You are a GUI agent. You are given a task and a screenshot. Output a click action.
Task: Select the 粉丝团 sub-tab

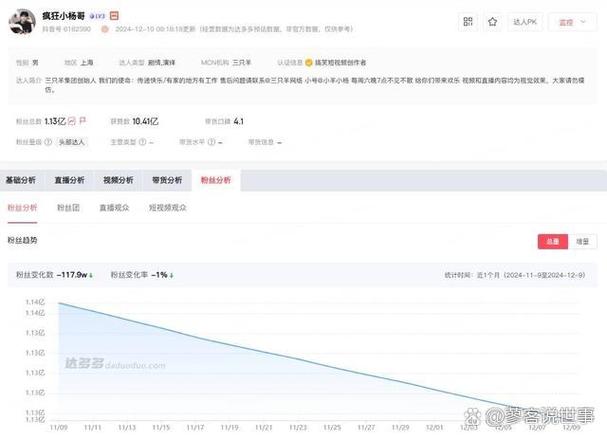click(67, 207)
